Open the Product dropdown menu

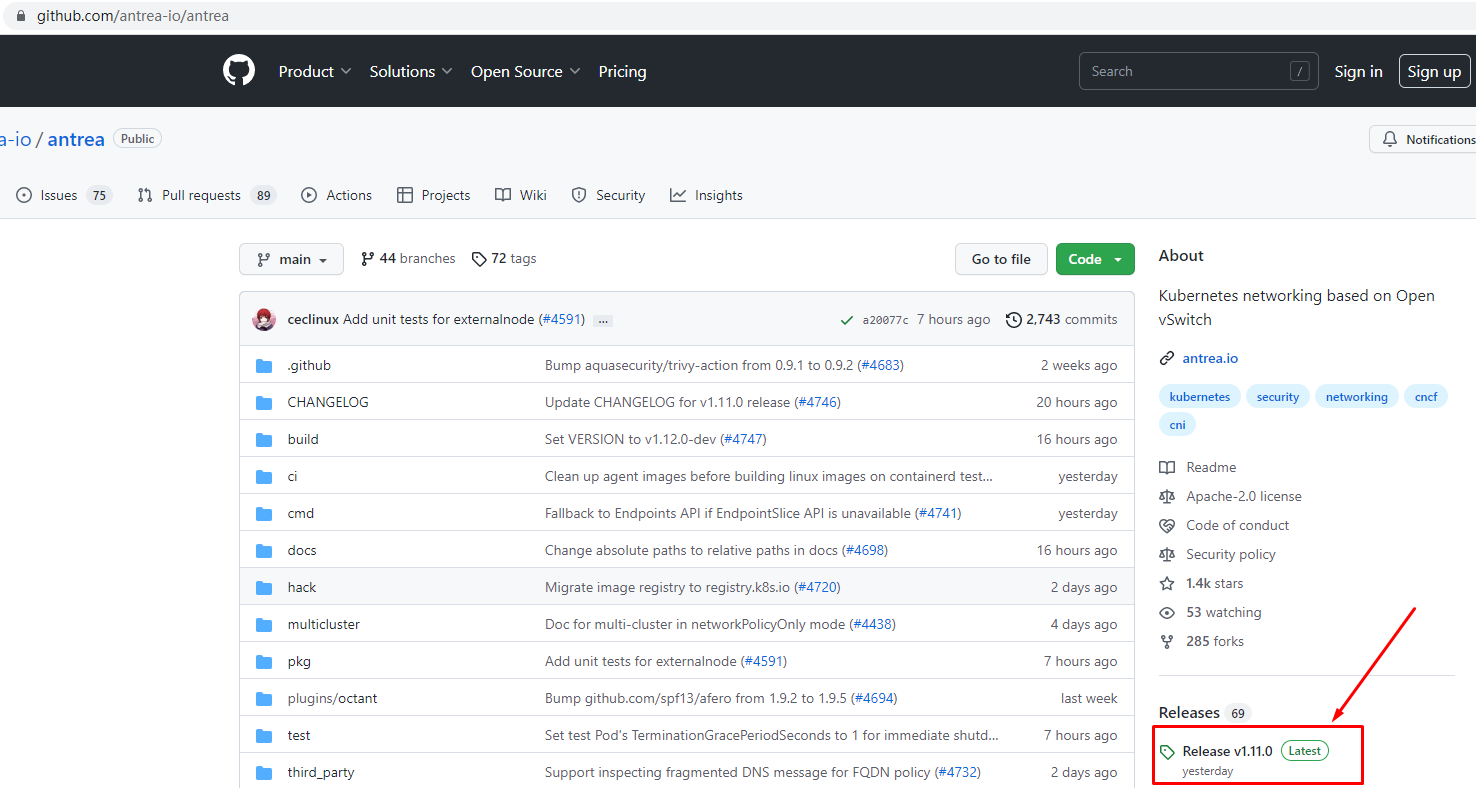[315, 71]
